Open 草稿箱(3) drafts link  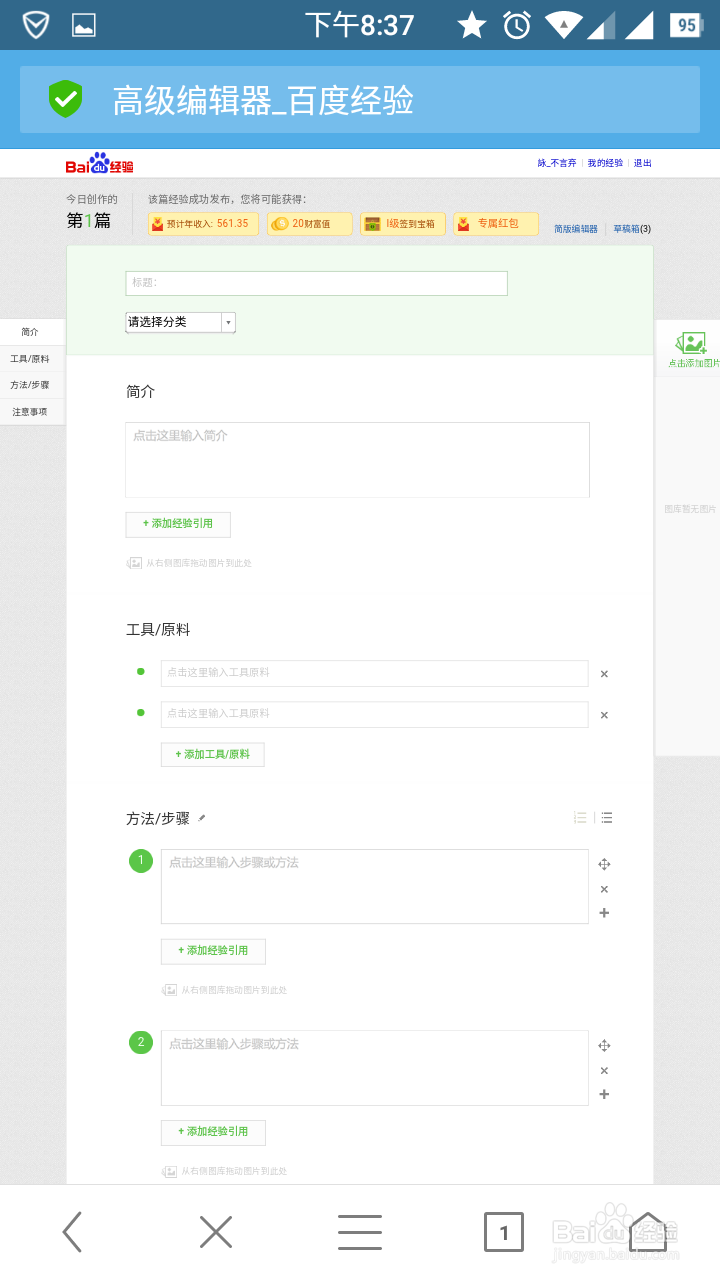click(632, 229)
